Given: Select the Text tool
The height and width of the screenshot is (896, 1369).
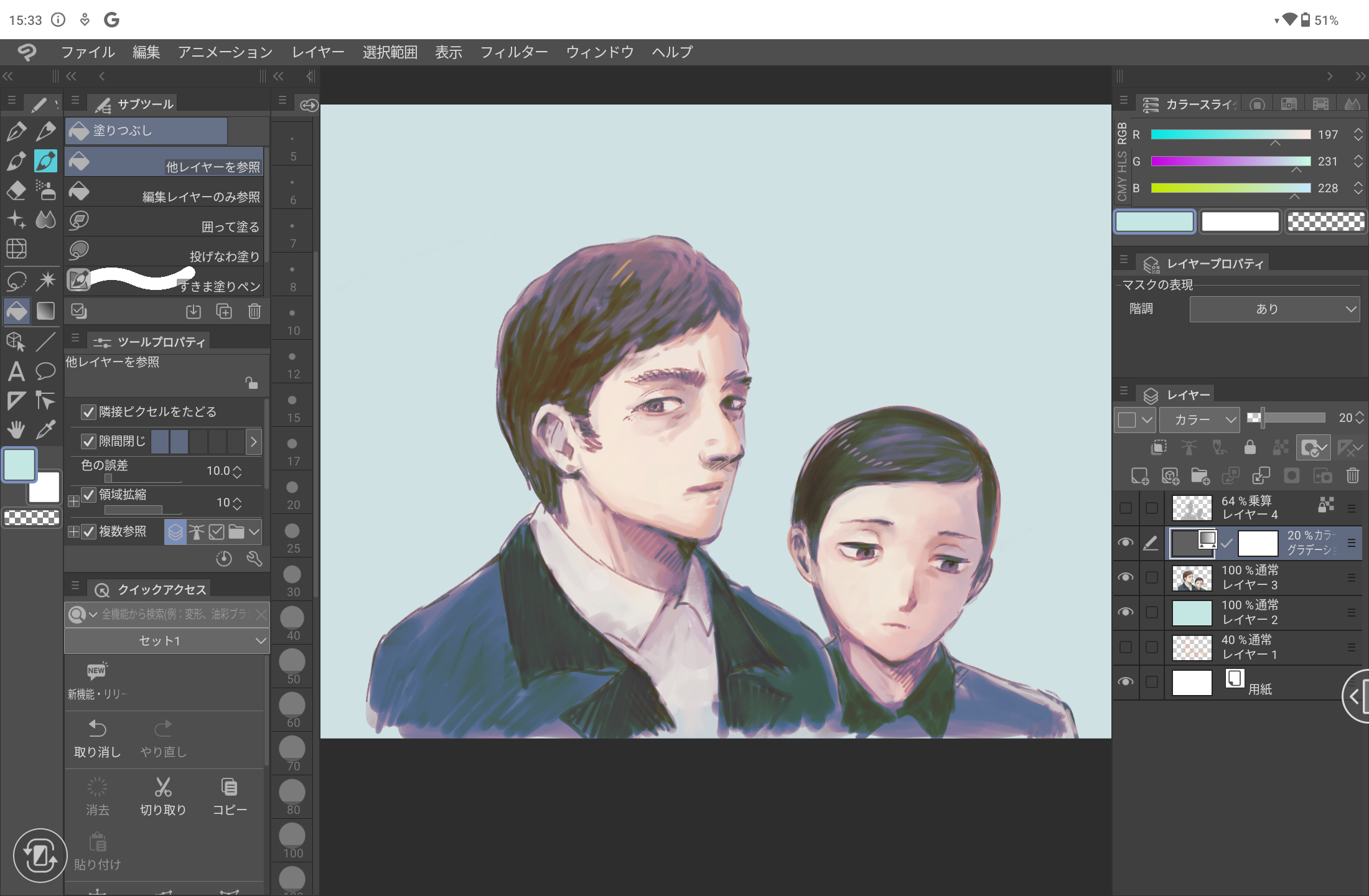Looking at the screenshot, I should 17,371.
